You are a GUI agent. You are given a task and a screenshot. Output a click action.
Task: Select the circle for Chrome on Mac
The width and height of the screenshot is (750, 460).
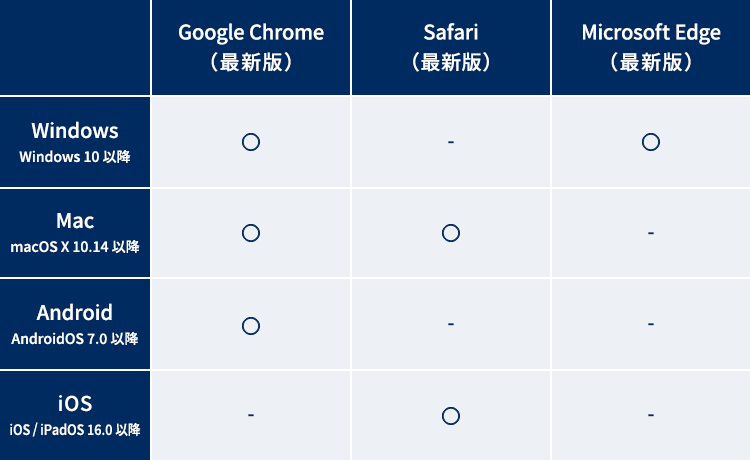coord(251,233)
